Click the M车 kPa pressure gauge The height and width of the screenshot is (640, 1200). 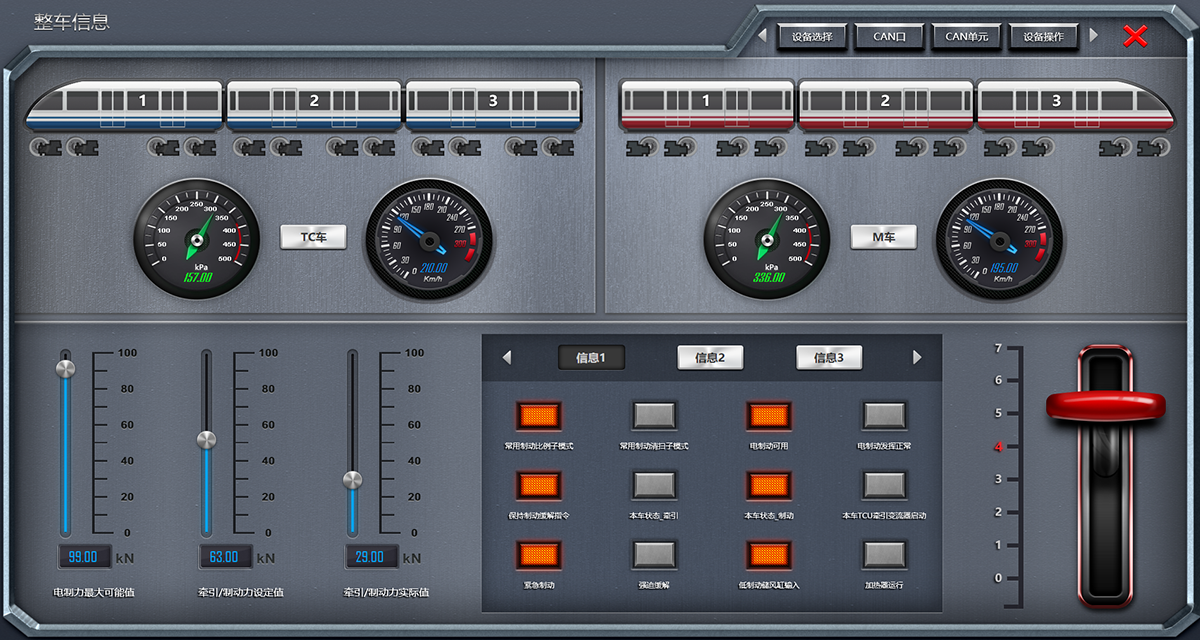point(767,237)
